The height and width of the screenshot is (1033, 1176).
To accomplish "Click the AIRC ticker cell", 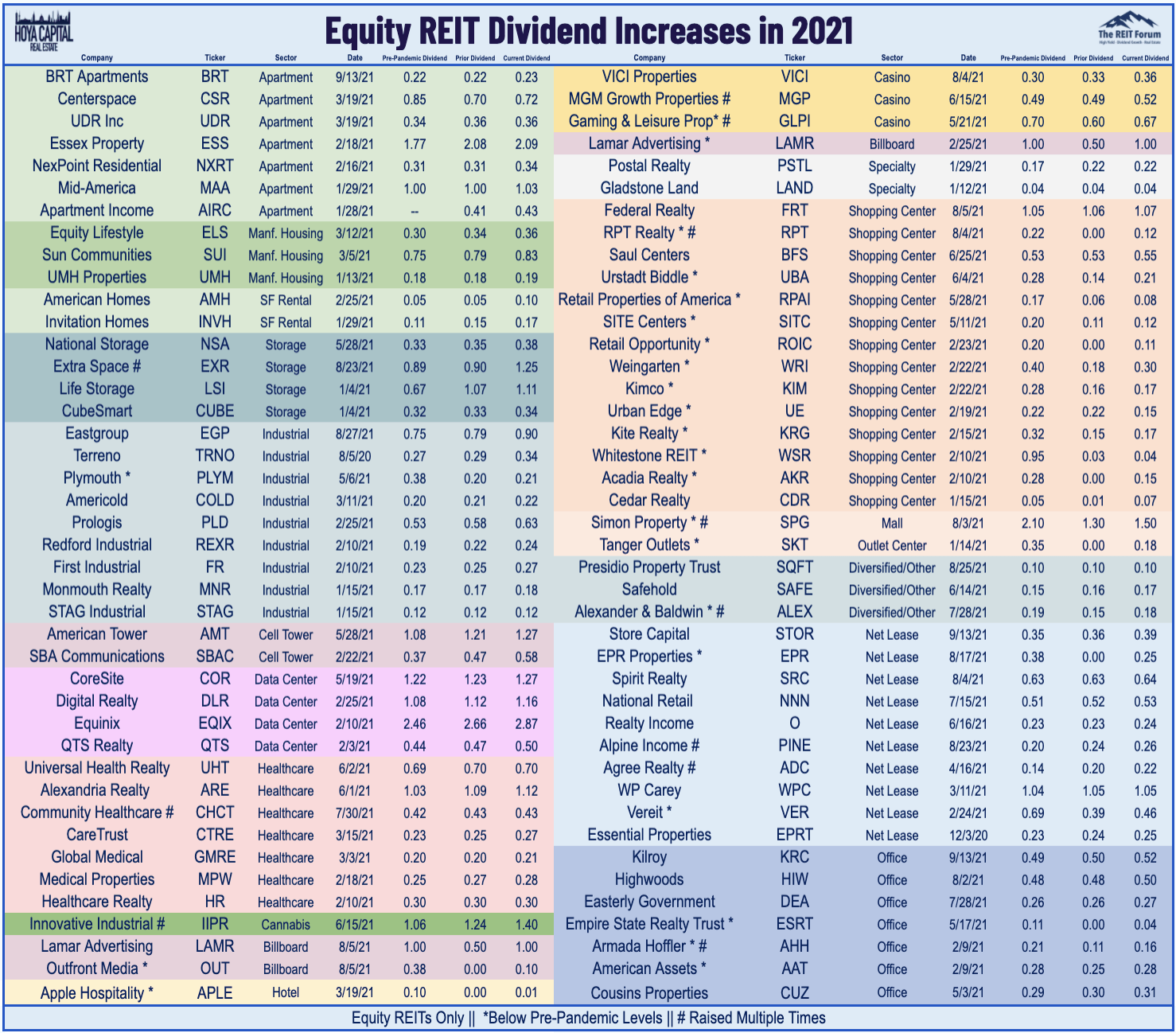I will [215, 210].
